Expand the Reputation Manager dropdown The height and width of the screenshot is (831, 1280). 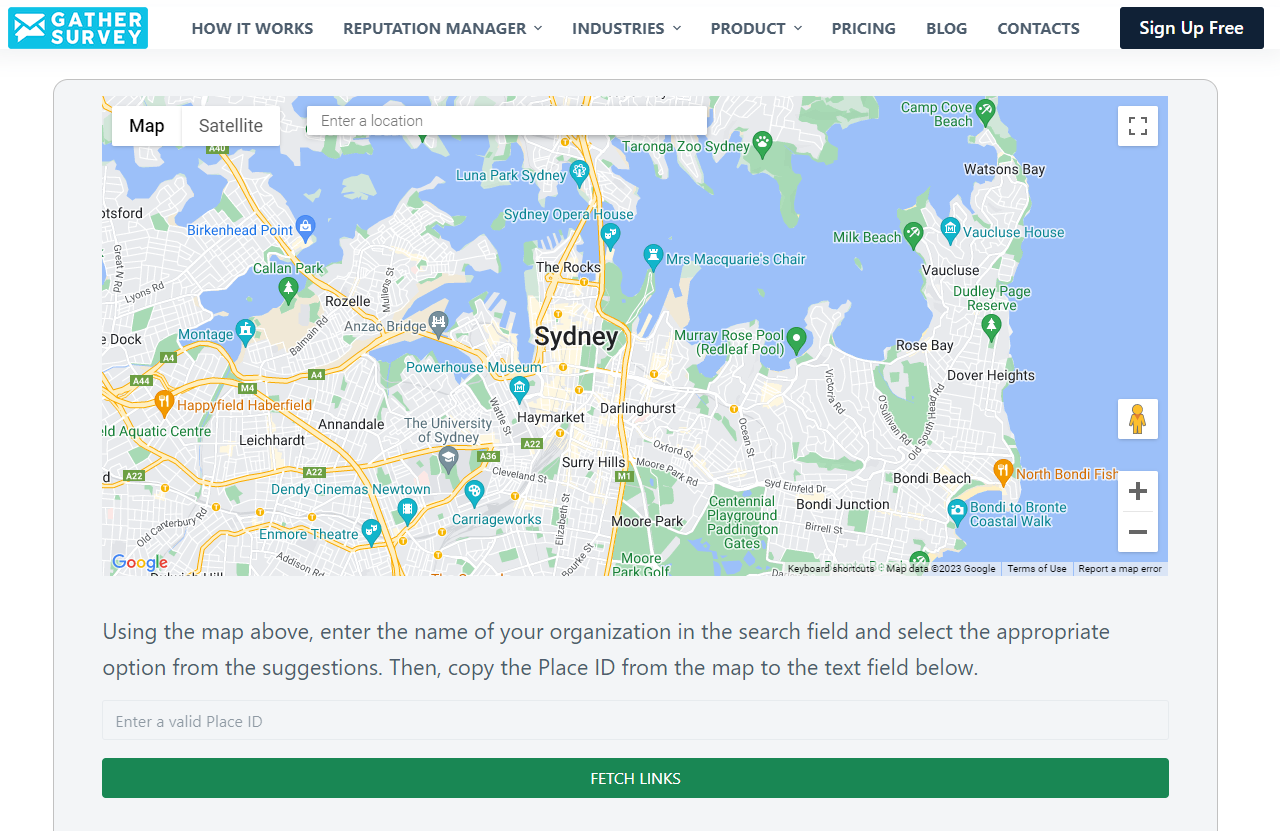click(x=442, y=28)
